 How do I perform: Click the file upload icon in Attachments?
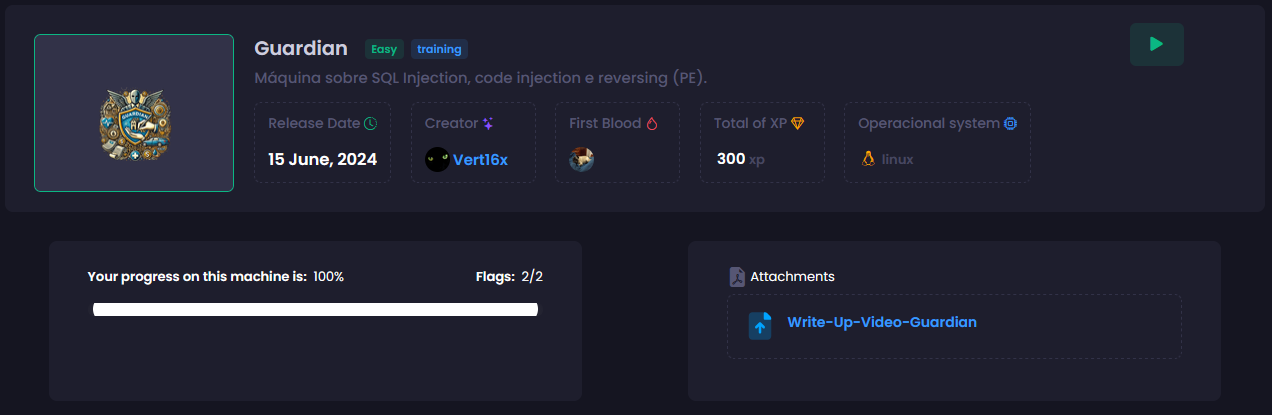[x=760, y=325]
